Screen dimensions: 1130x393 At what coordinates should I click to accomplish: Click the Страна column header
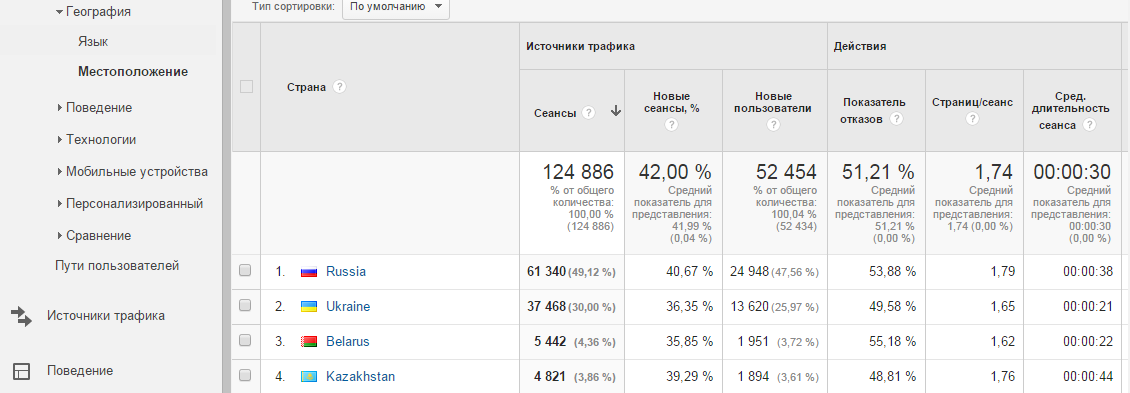[306, 87]
